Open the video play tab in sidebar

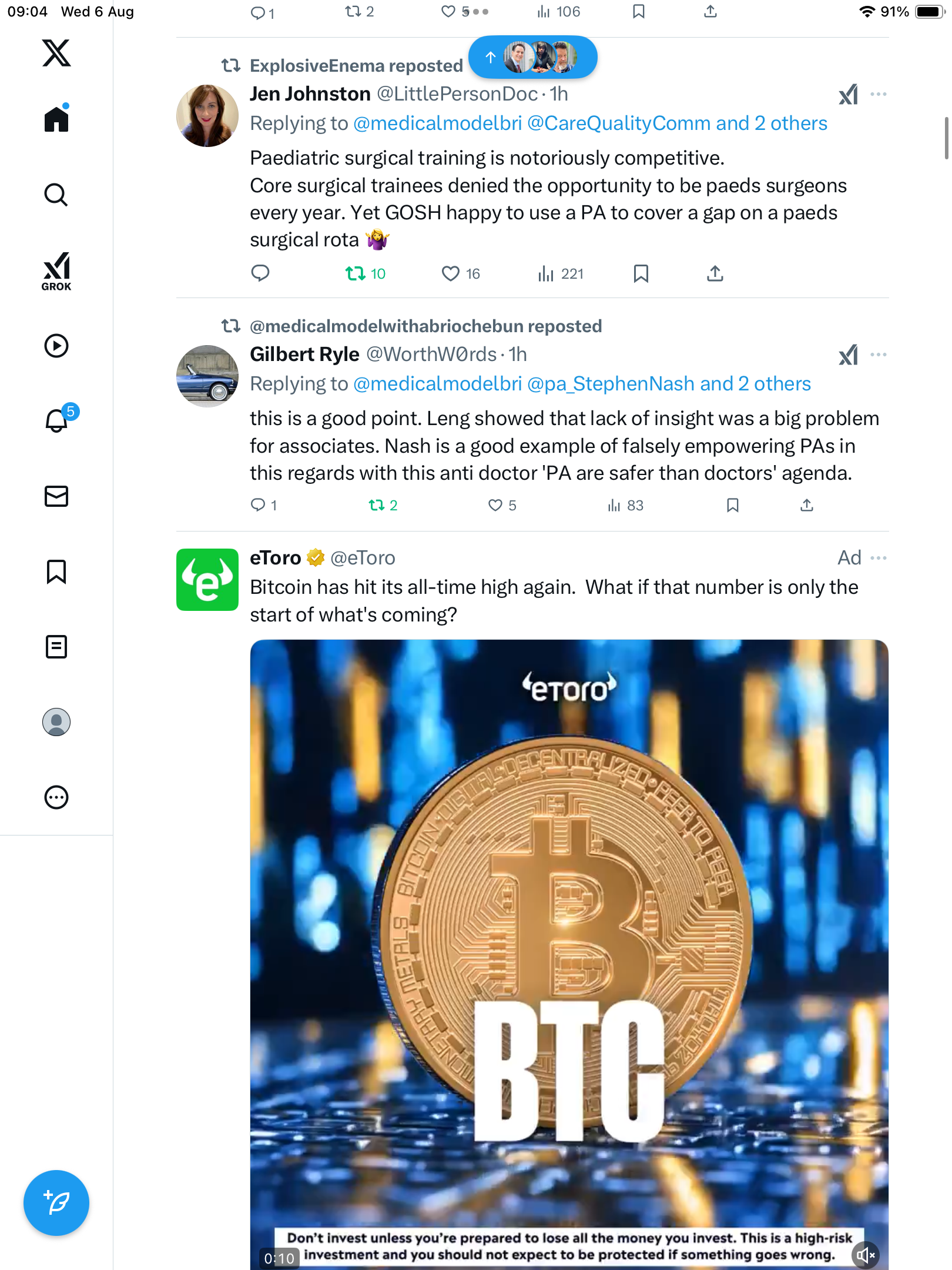pyautogui.click(x=56, y=346)
